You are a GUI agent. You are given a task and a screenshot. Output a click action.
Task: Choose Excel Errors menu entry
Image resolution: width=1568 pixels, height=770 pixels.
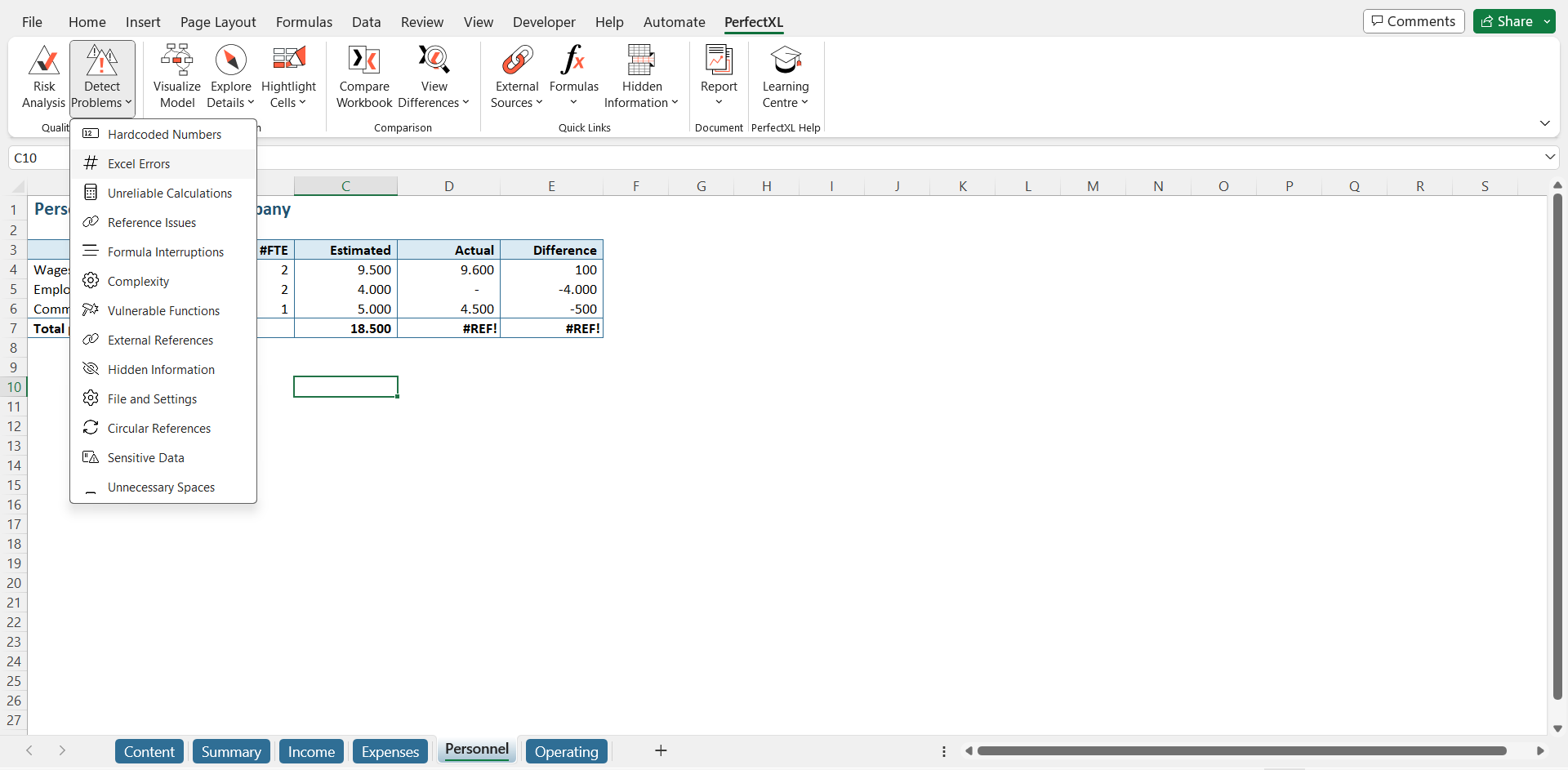(163, 163)
